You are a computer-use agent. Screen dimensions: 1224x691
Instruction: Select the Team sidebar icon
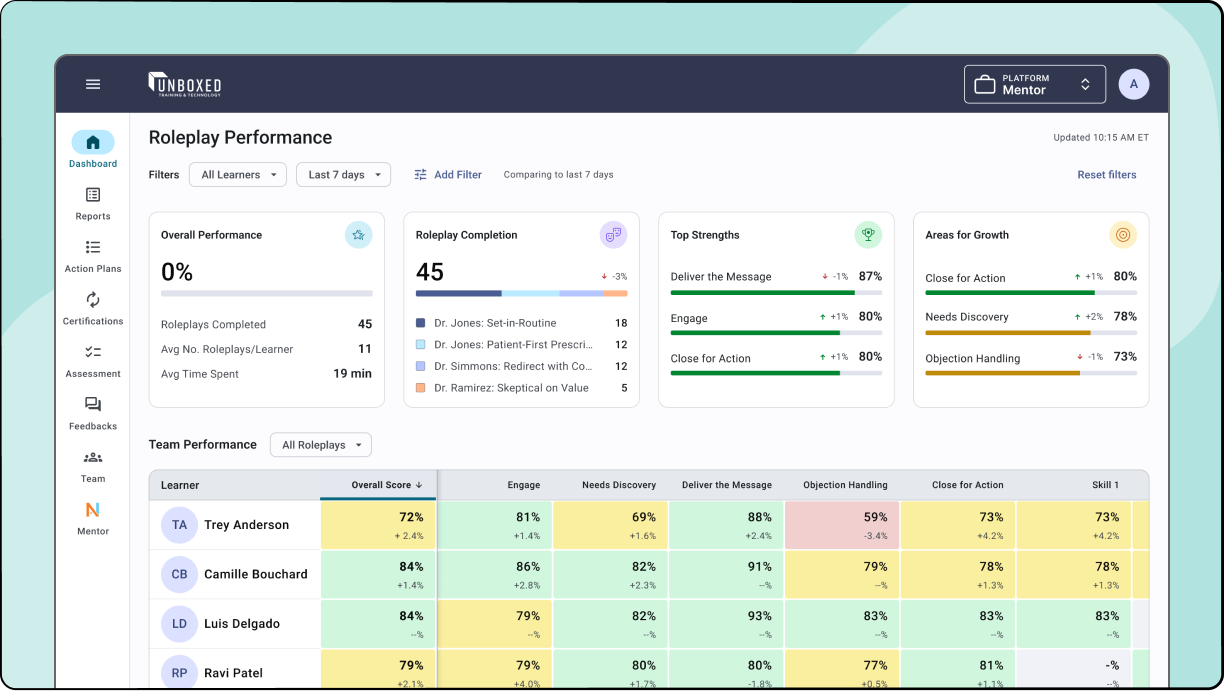coord(92,467)
